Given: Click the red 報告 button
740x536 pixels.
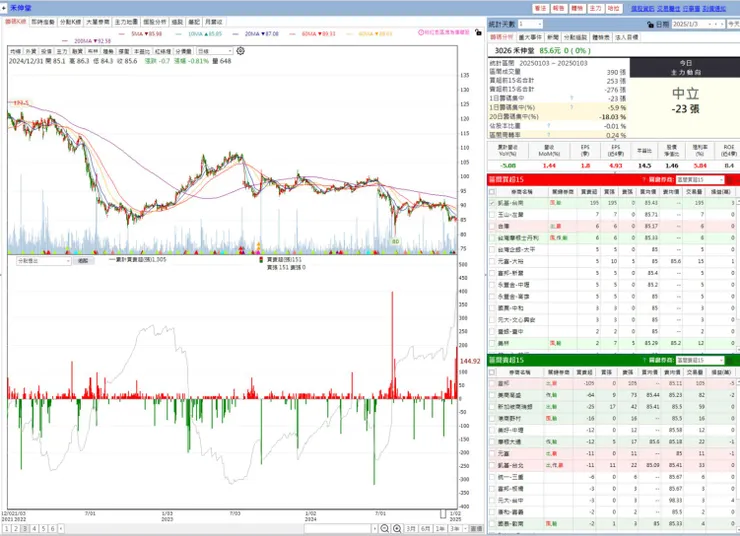Looking at the screenshot, I should (x=559, y=8).
